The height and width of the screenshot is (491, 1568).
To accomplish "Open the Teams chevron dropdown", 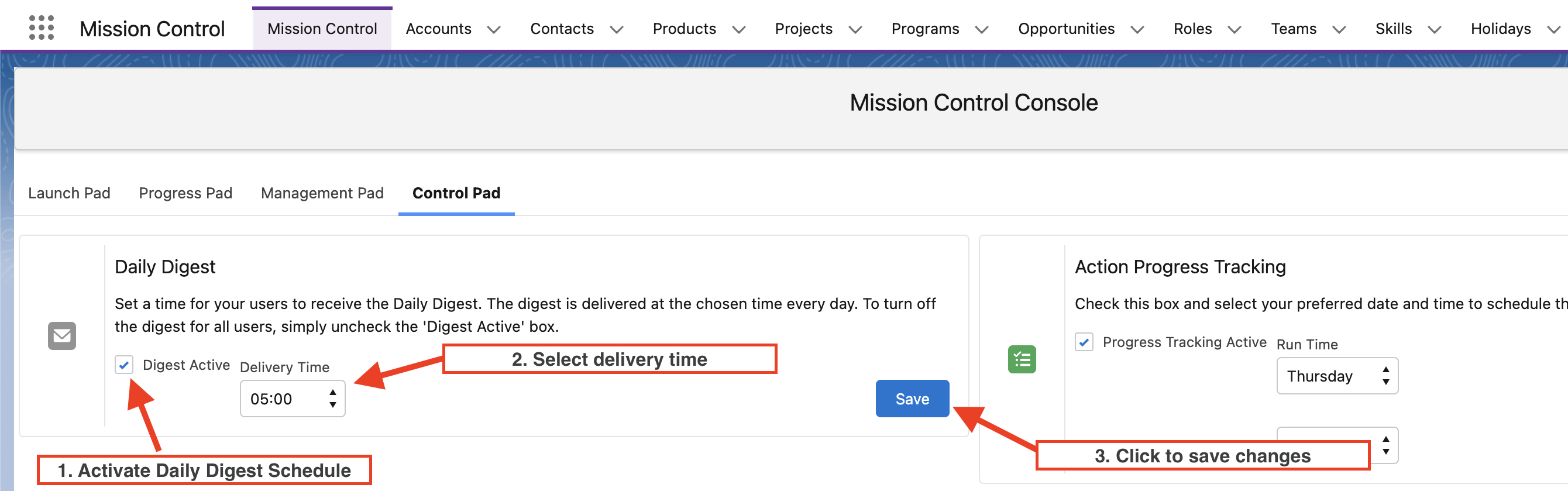I will click(1339, 29).
